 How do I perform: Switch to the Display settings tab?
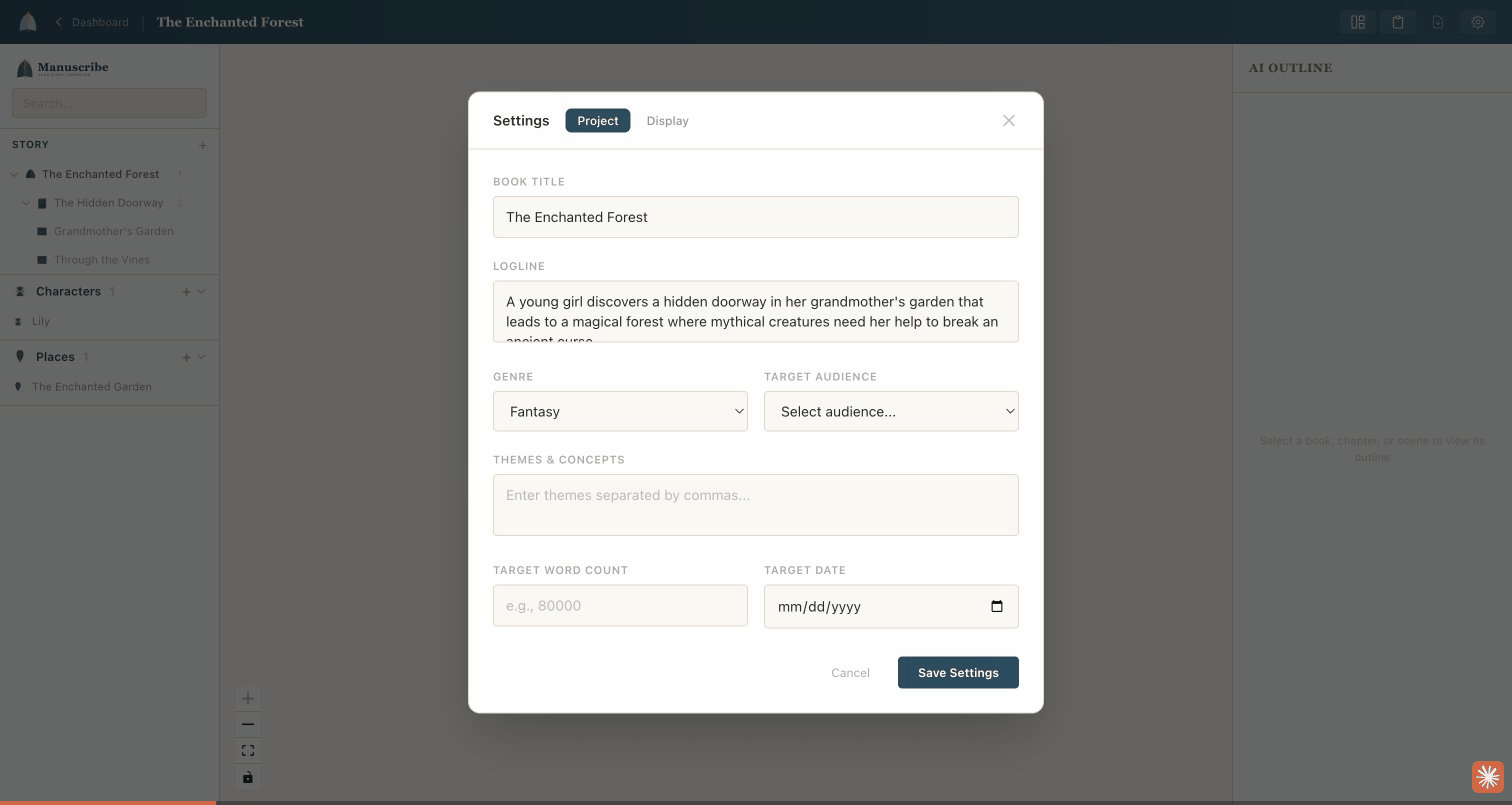tap(667, 120)
